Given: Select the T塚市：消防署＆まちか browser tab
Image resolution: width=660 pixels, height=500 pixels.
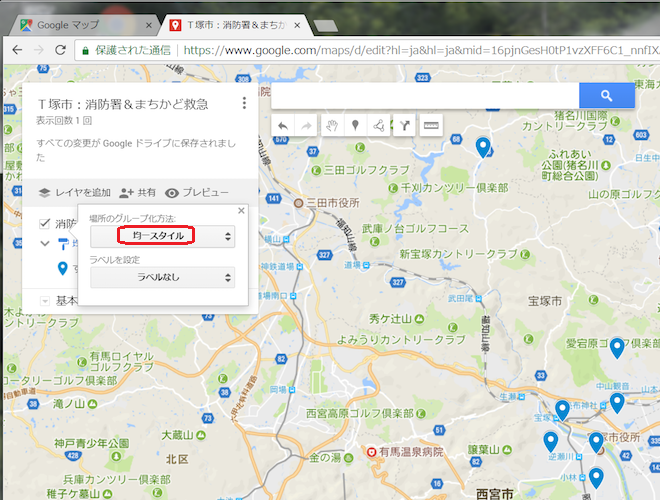Looking at the screenshot, I should click(x=234, y=25).
